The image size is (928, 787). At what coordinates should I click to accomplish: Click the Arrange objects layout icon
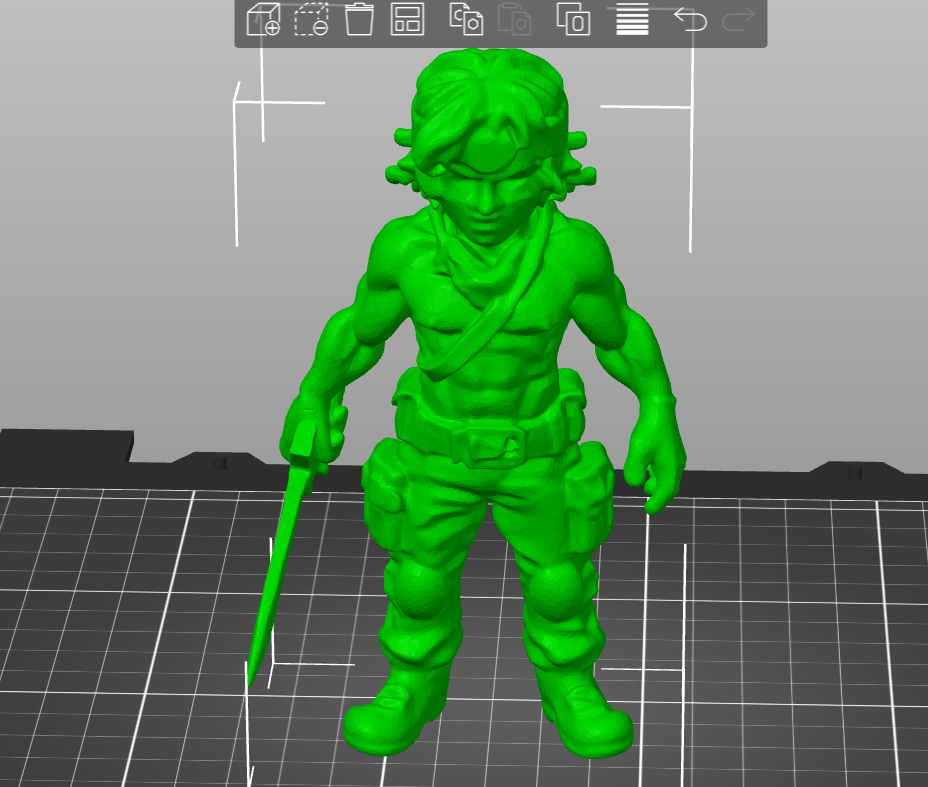click(407, 20)
